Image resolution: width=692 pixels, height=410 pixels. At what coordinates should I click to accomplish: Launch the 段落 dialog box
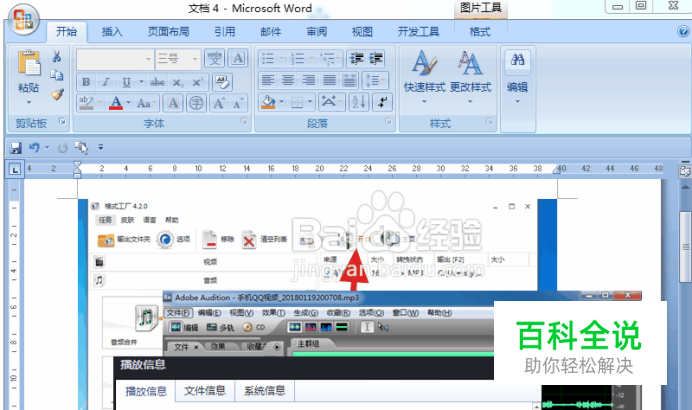pyautogui.click(x=388, y=121)
